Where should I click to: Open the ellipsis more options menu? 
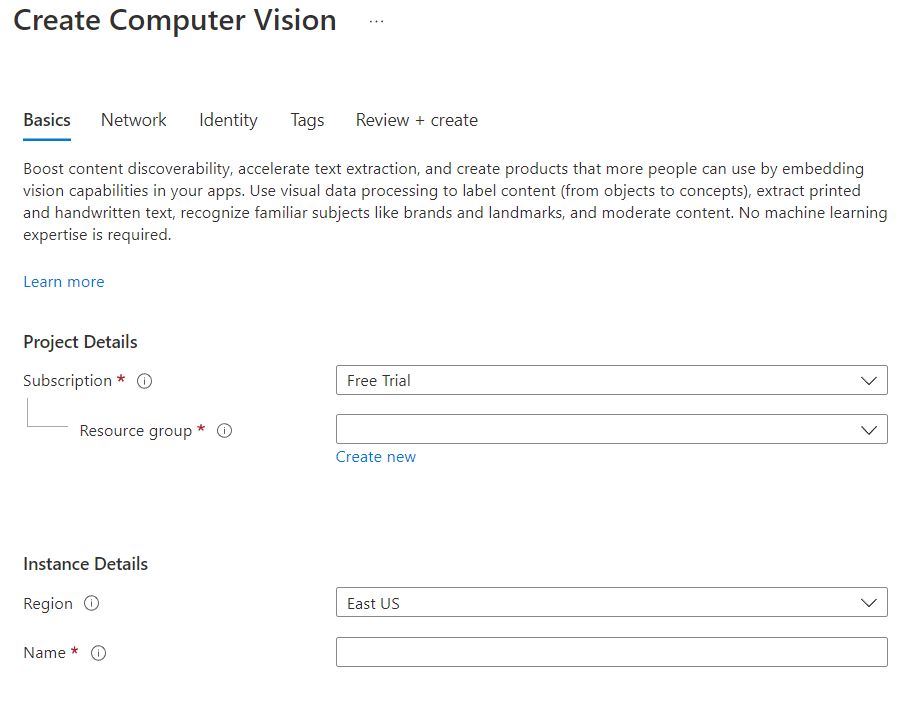pos(376,21)
